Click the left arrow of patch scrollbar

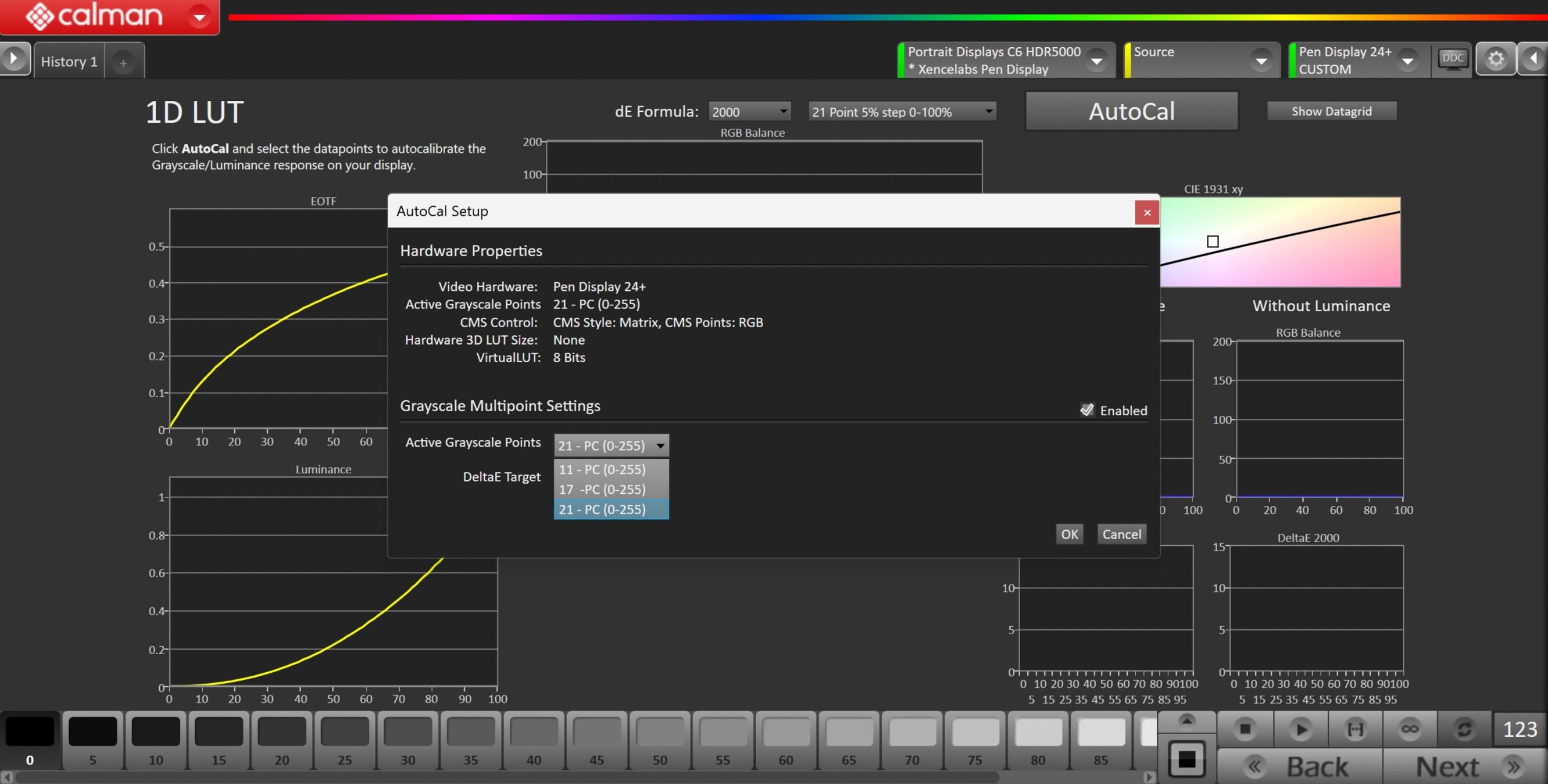coord(6,777)
